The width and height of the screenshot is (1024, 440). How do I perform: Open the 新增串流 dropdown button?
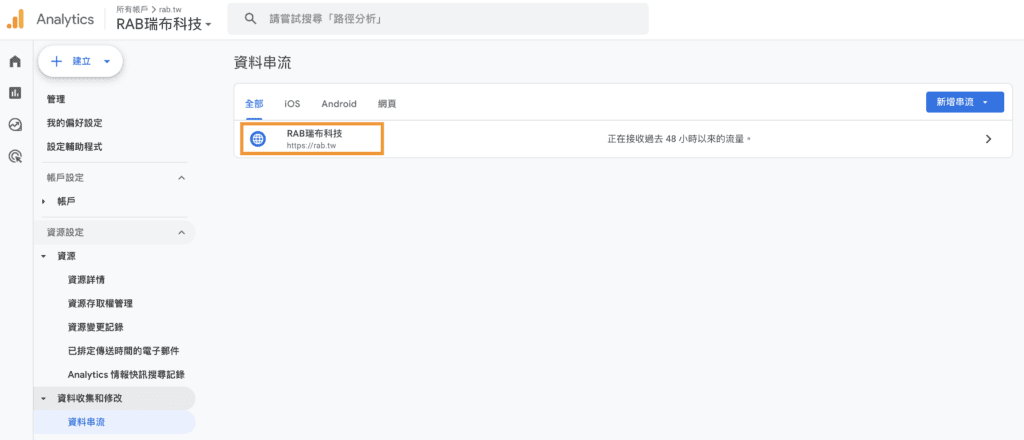(x=964, y=102)
